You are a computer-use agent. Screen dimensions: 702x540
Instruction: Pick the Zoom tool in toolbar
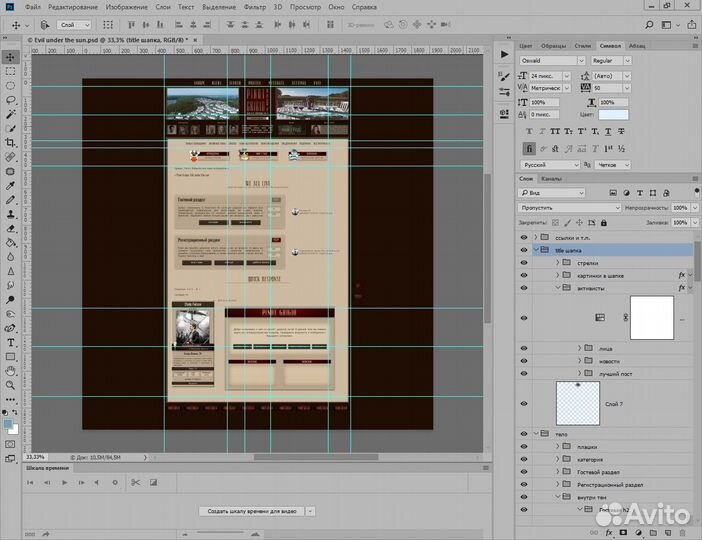(x=11, y=384)
